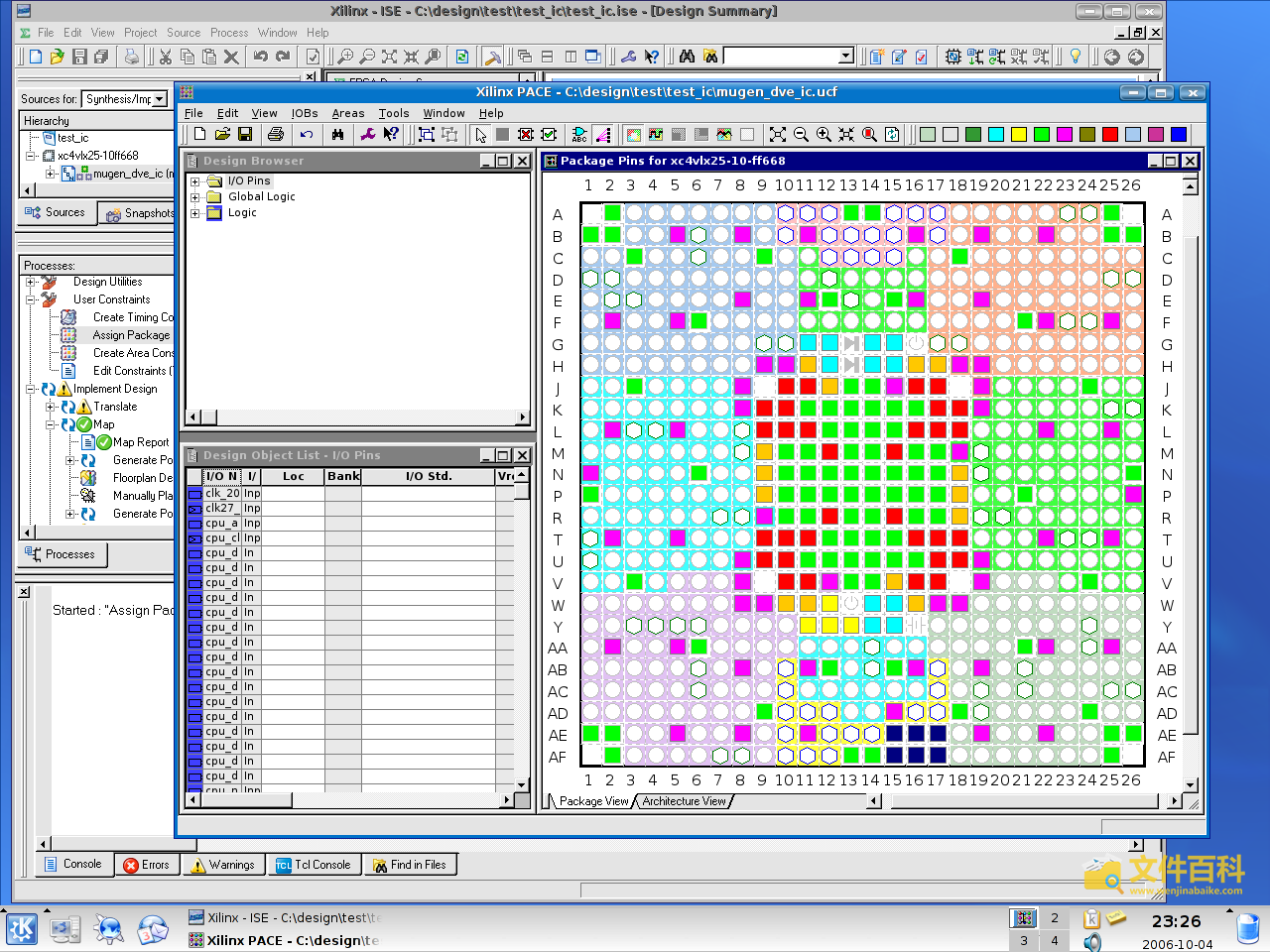
Task: Expand the Logic tree node
Action: tap(195, 213)
